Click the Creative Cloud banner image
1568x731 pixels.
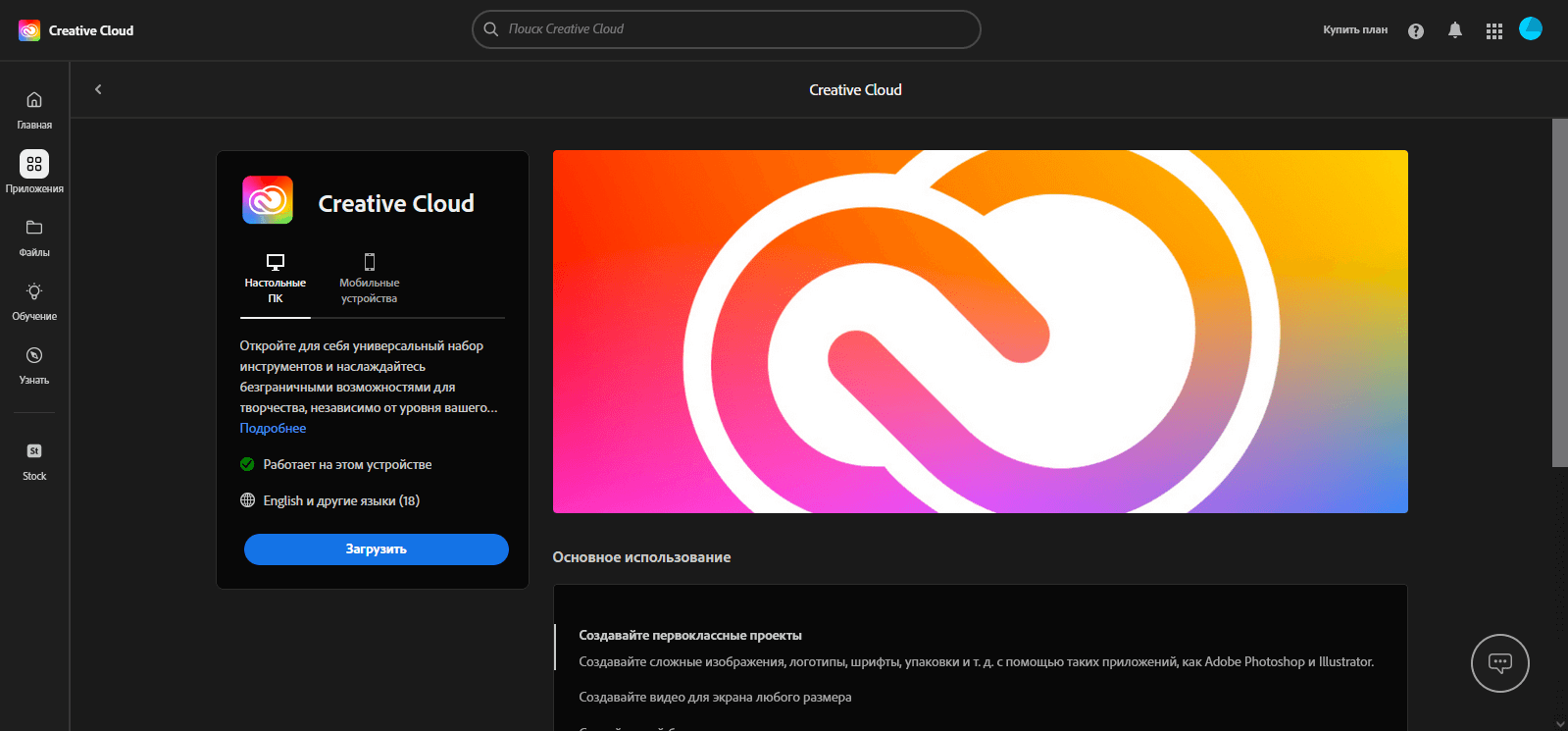point(980,332)
